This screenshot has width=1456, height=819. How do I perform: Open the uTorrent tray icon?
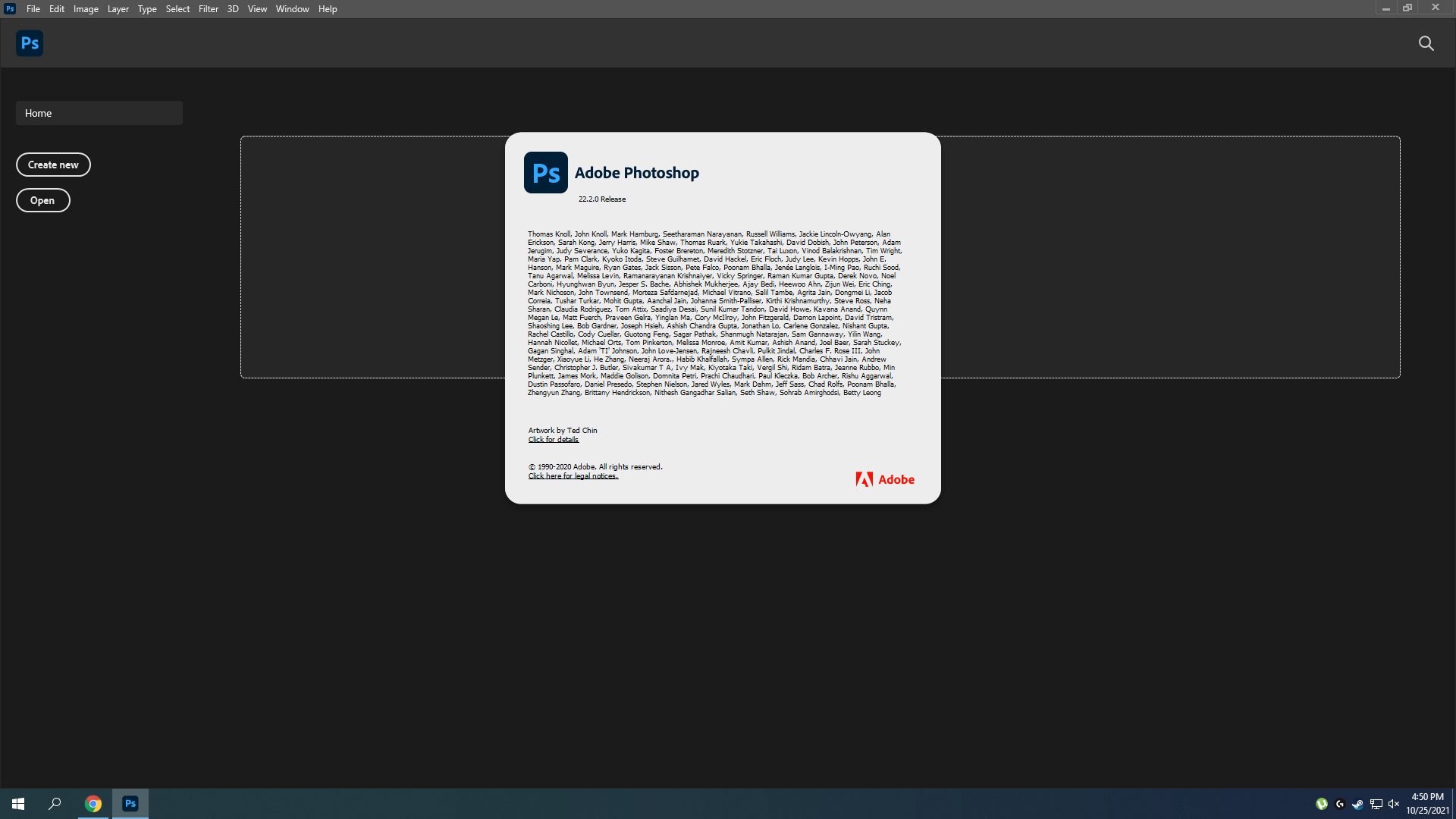(x=1322, y=804)
